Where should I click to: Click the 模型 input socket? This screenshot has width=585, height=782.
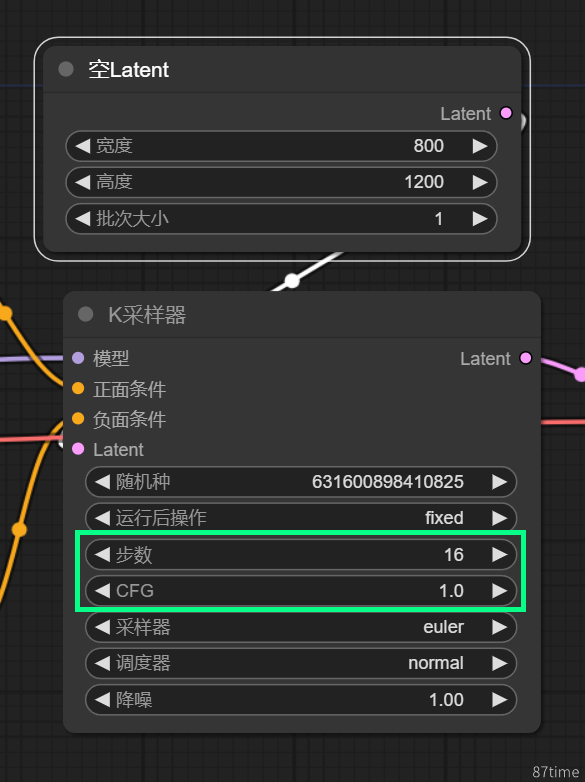[x=78, y=358]
